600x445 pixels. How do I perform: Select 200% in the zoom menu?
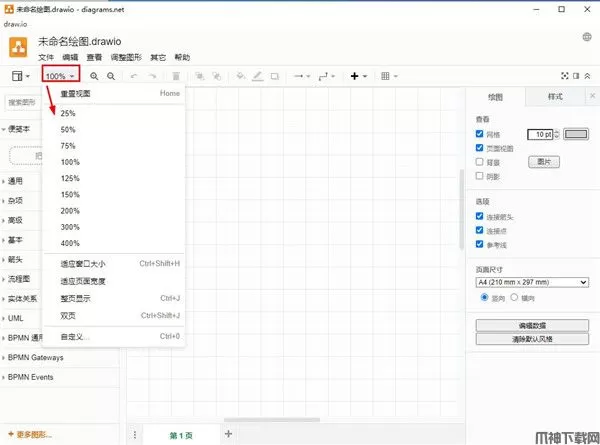(x=70, y=211)
